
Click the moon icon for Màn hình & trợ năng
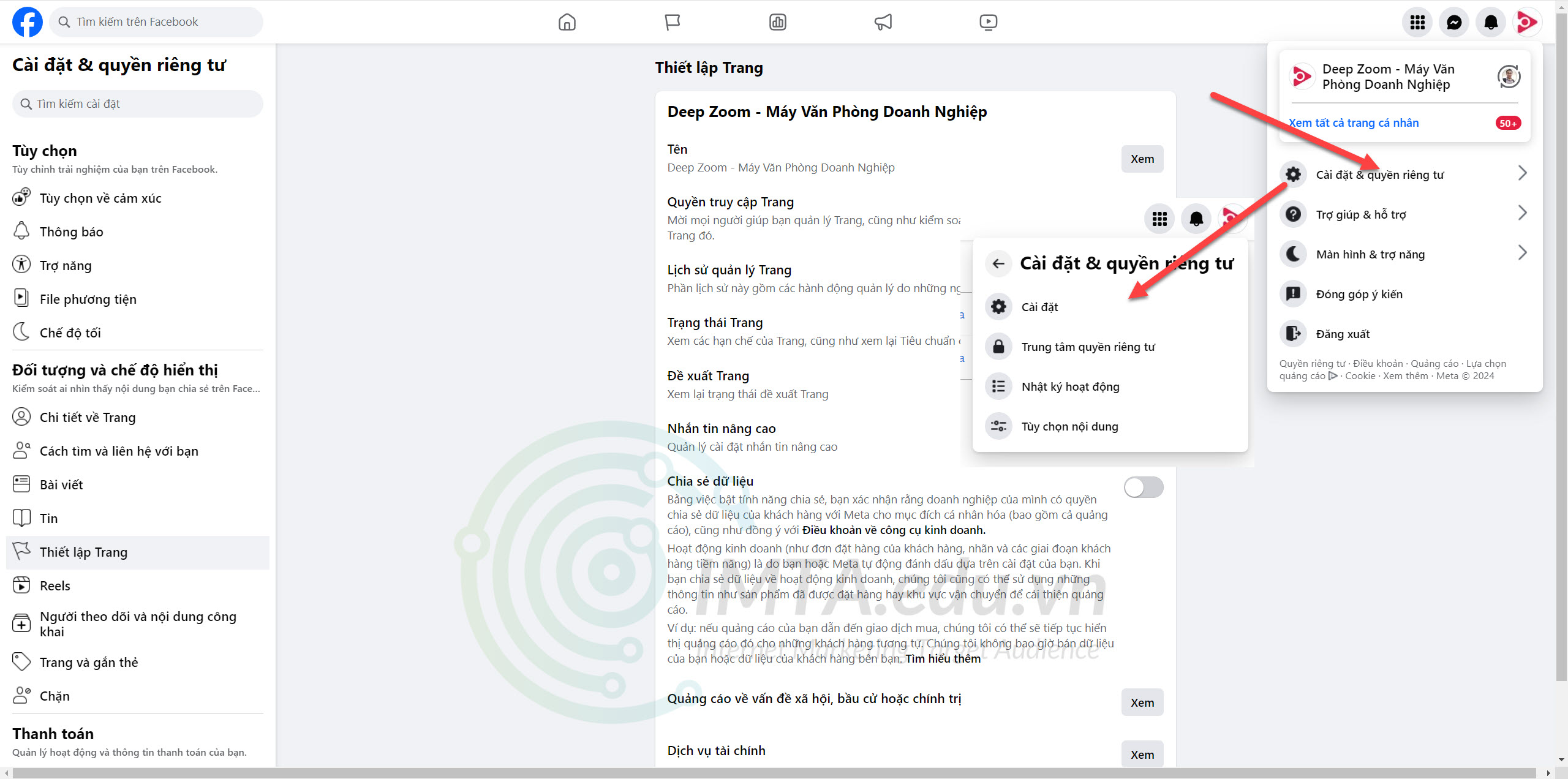point(1293,254)
